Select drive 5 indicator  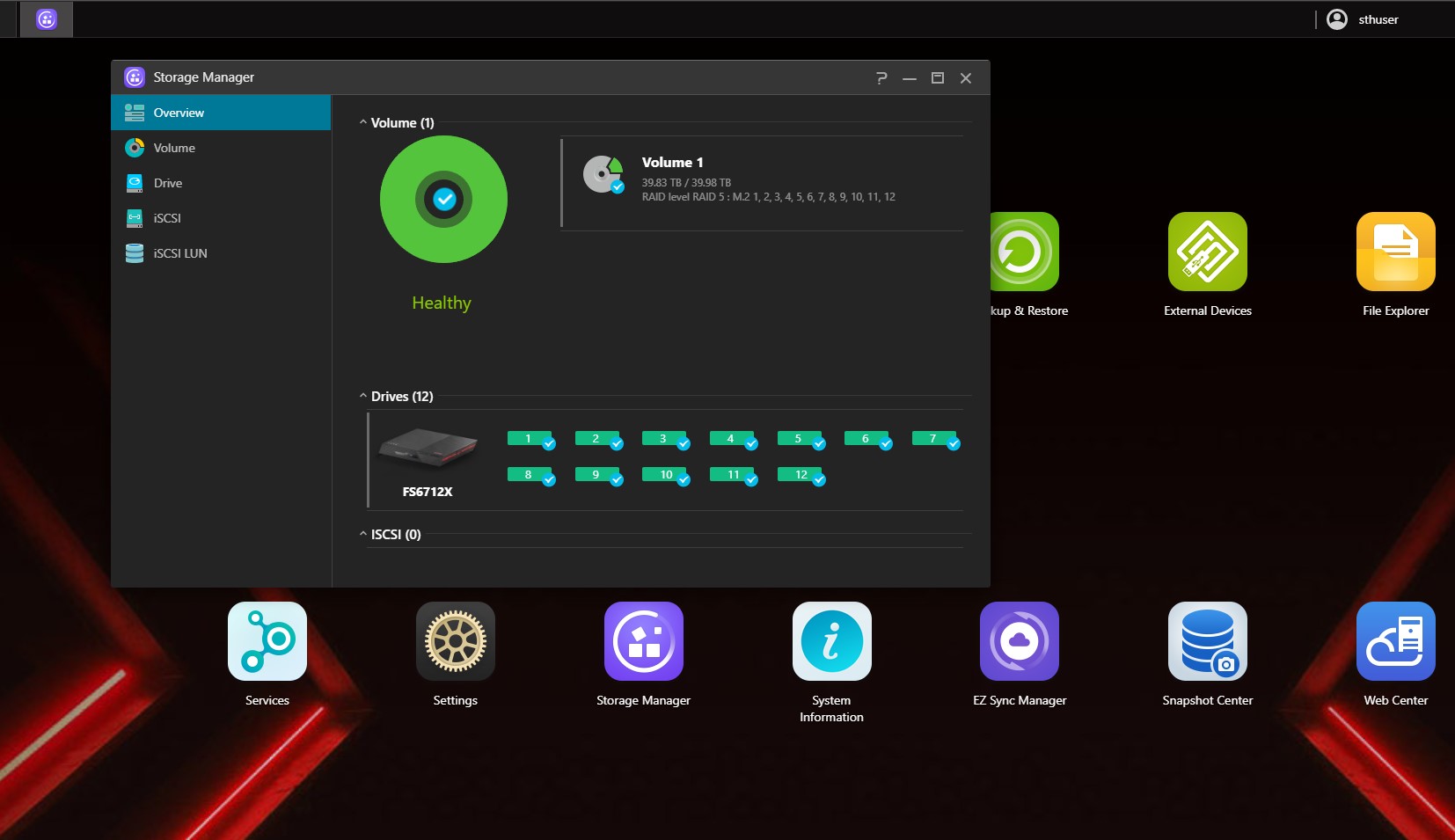tap(801, 439)
